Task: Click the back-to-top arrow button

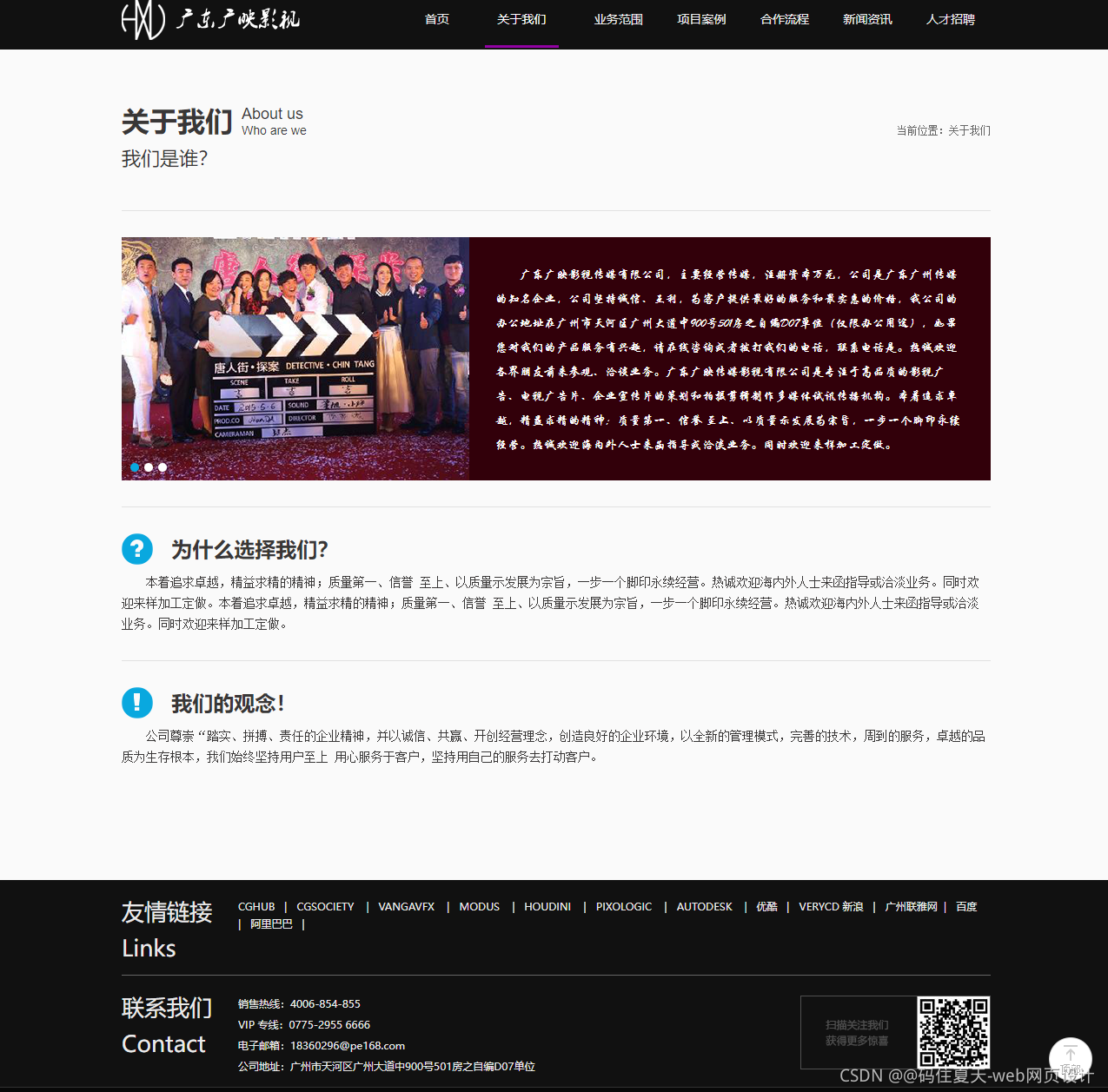Action: click(1071, 1059)
